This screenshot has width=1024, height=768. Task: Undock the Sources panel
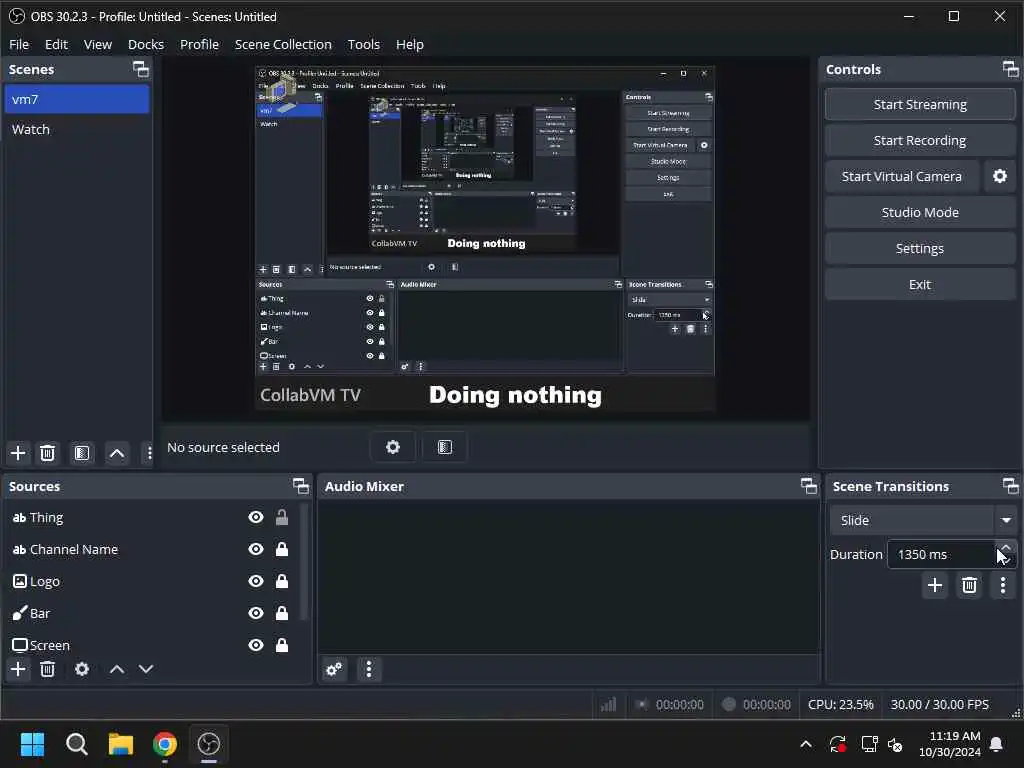click(300, 486)
